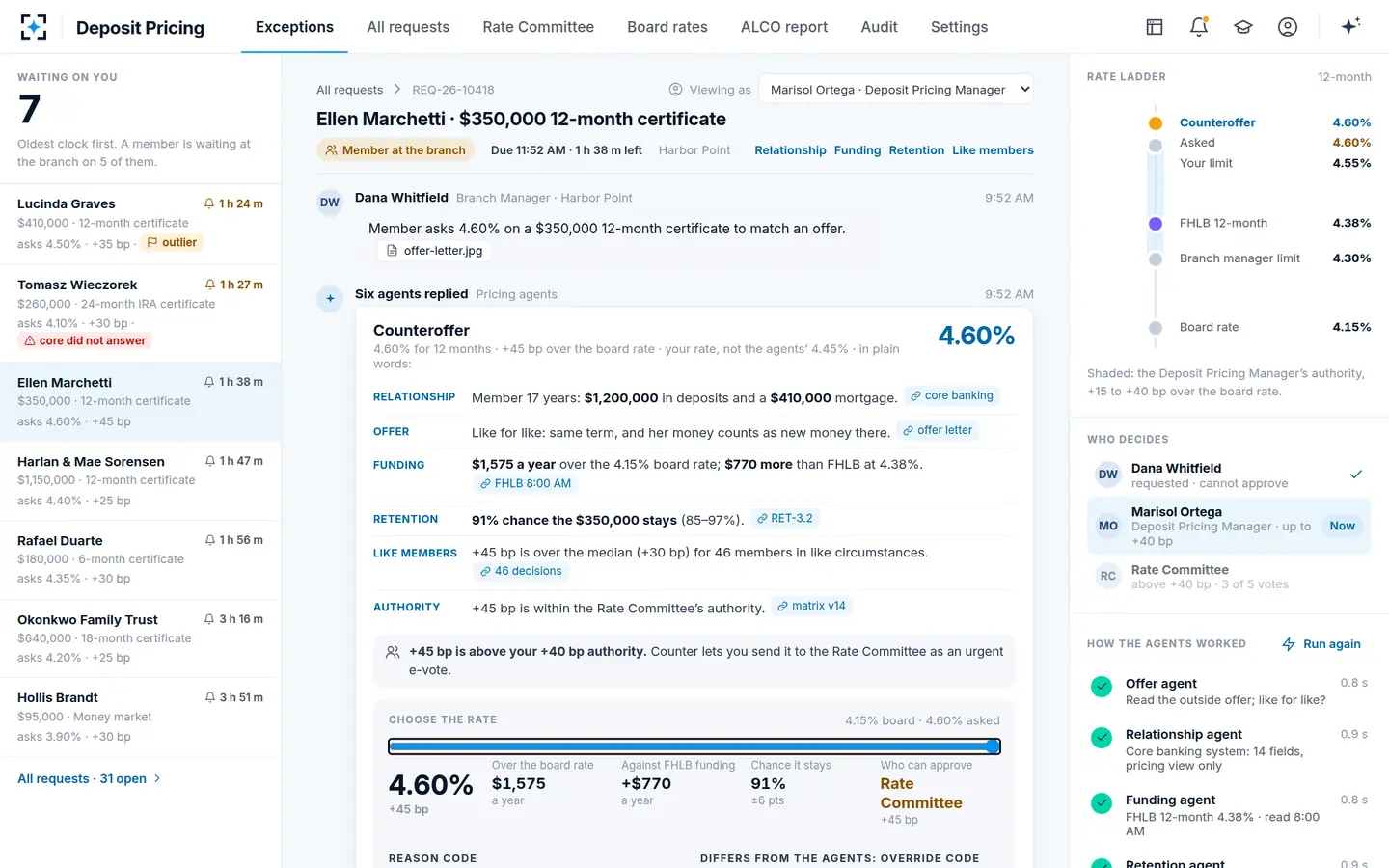The image size is (1389, 868).
Task: Click Run again for the agents
Action: pyautogui.click(x=1321, y=644)
